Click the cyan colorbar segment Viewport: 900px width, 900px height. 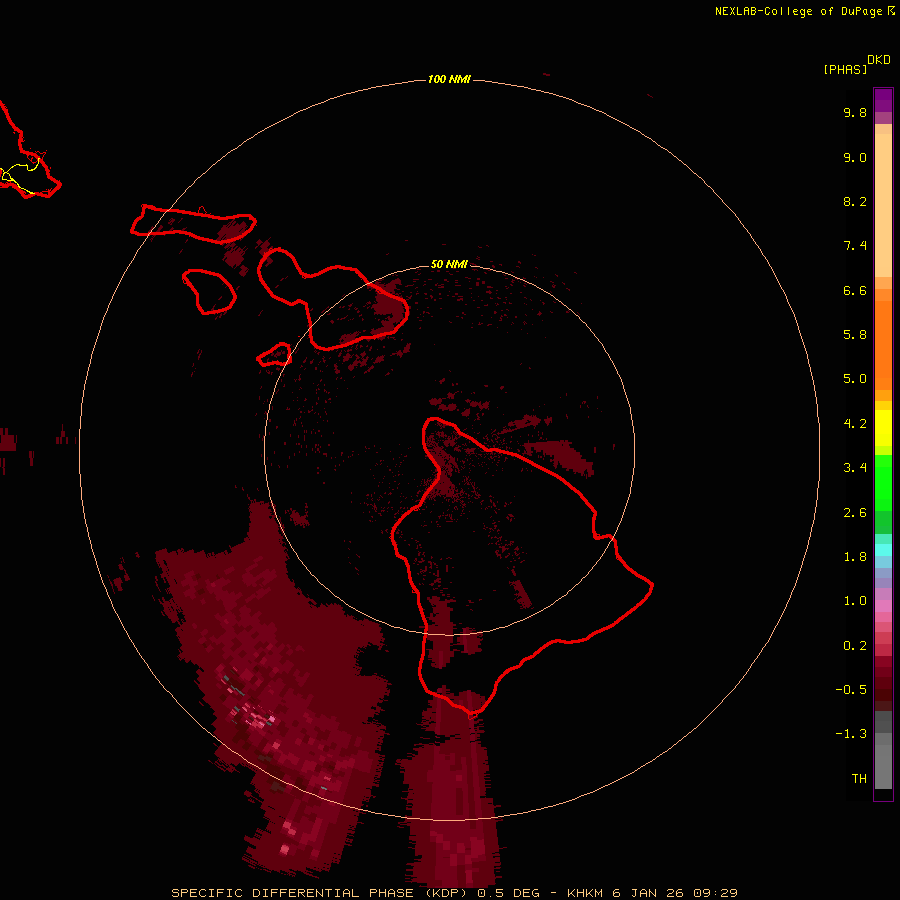click(x=883, y=550)
